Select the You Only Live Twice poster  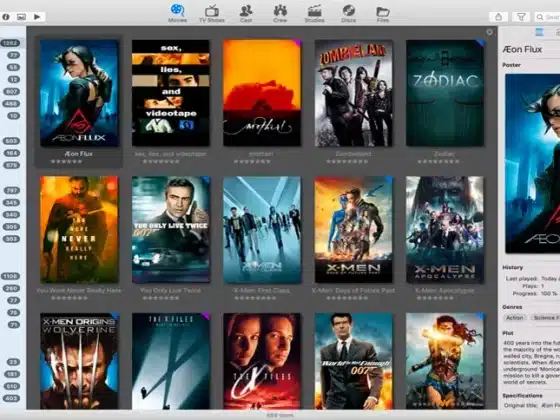tap(171, 229)
